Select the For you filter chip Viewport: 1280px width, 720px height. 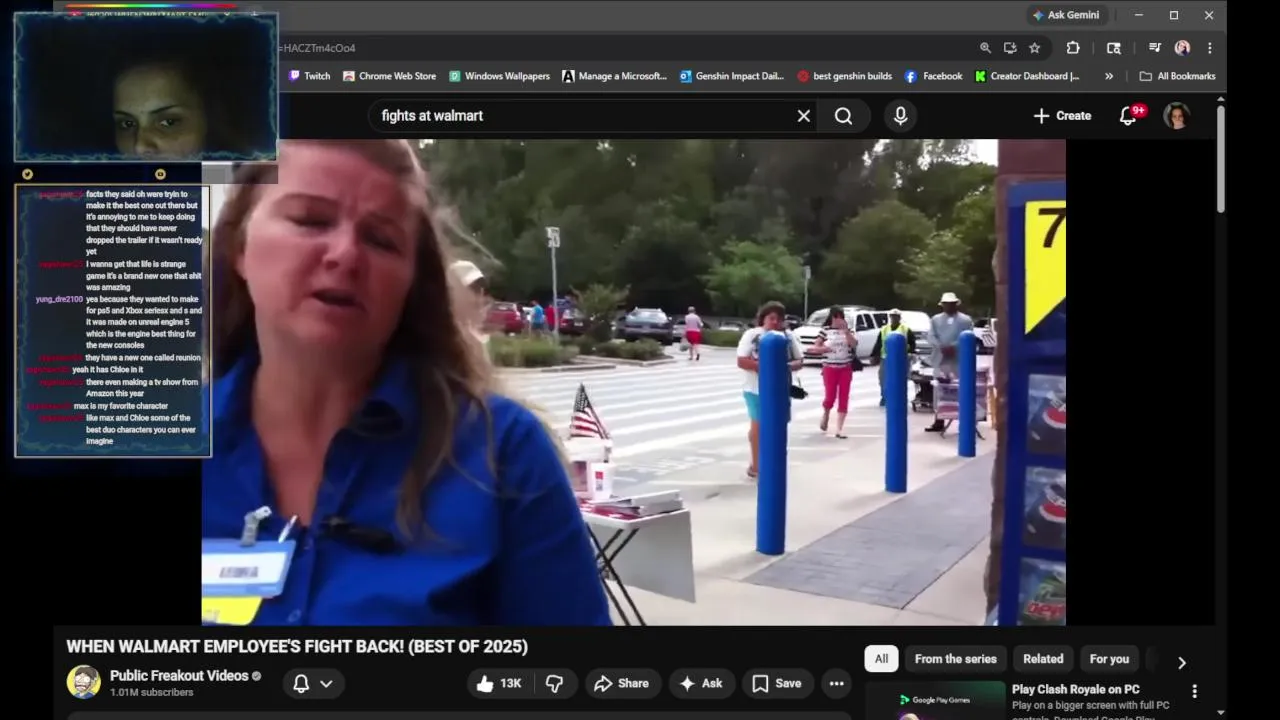click(1109, 659)
